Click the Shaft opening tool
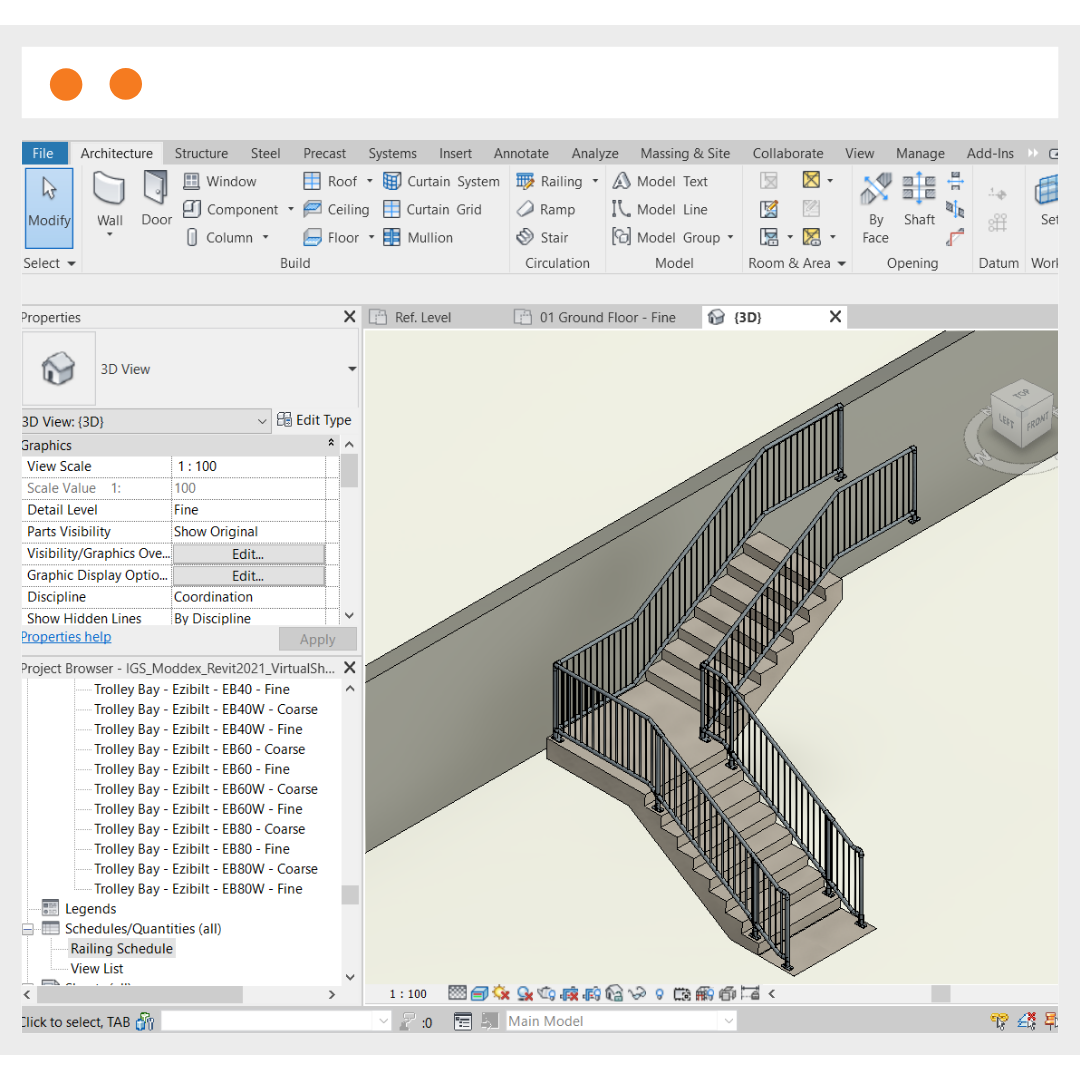 [918, 198]
